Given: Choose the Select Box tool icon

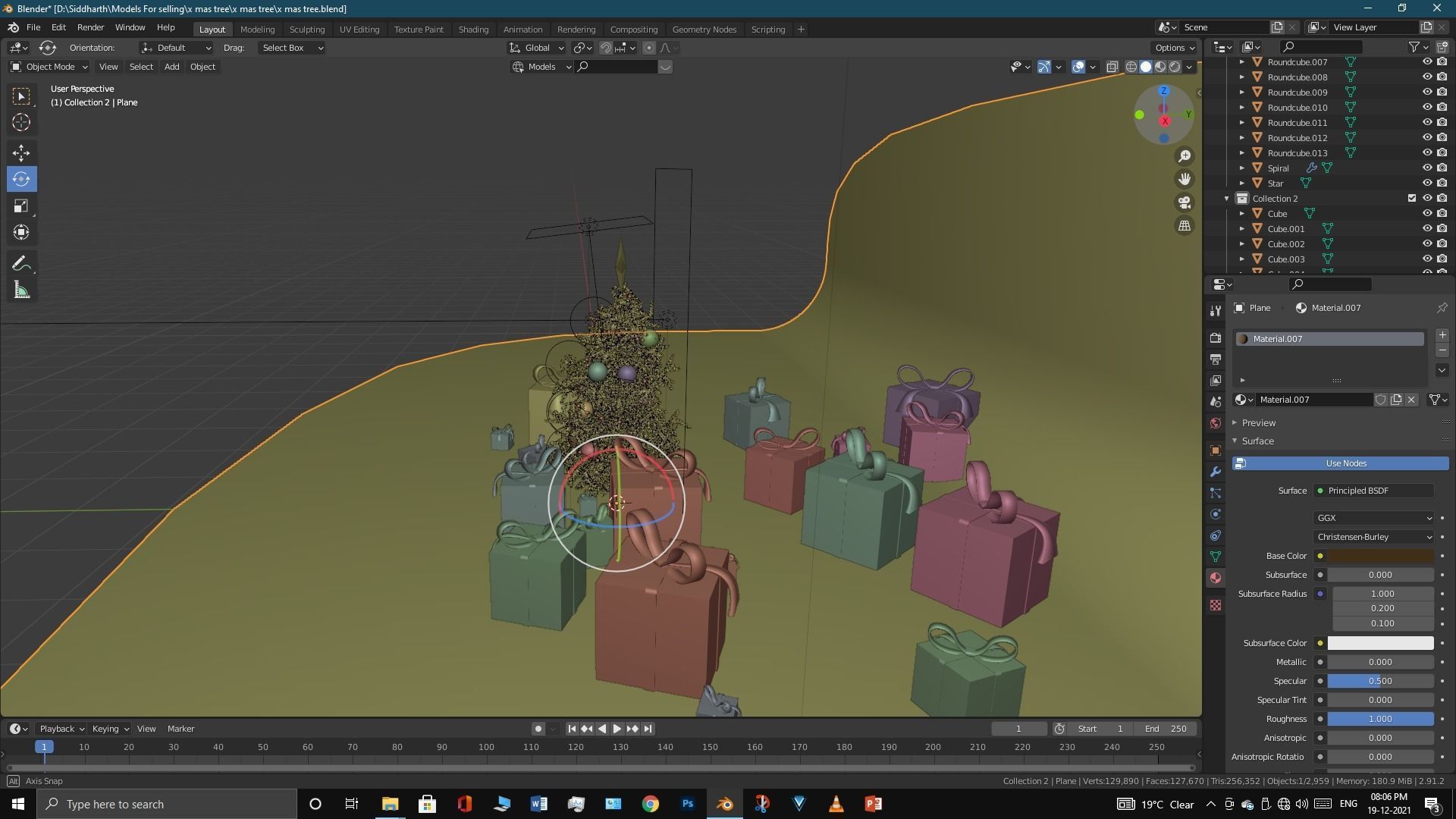Looking at the screenshot, I should pos(21,96).
